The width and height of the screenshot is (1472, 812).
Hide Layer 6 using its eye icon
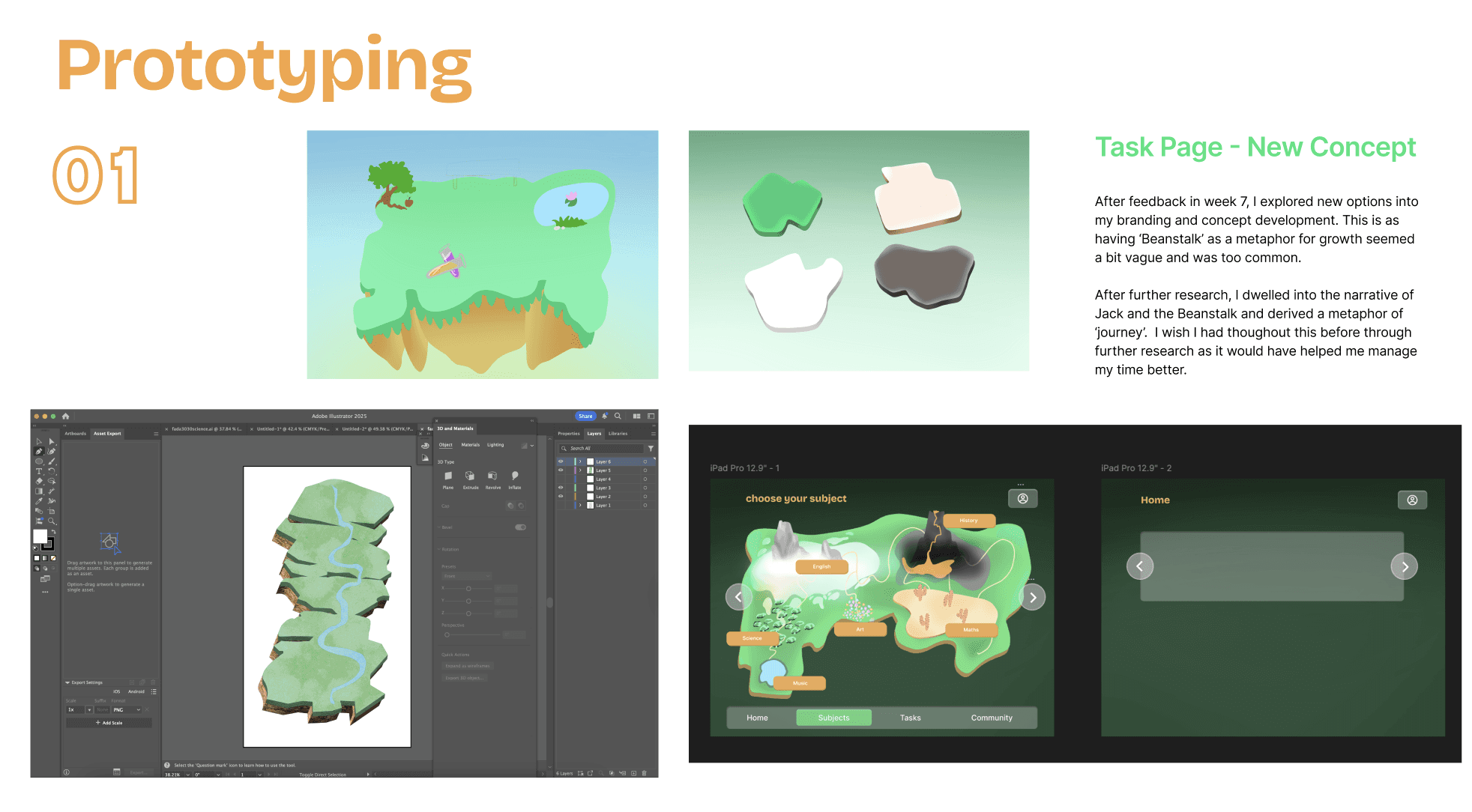click(x=561, y=461)
